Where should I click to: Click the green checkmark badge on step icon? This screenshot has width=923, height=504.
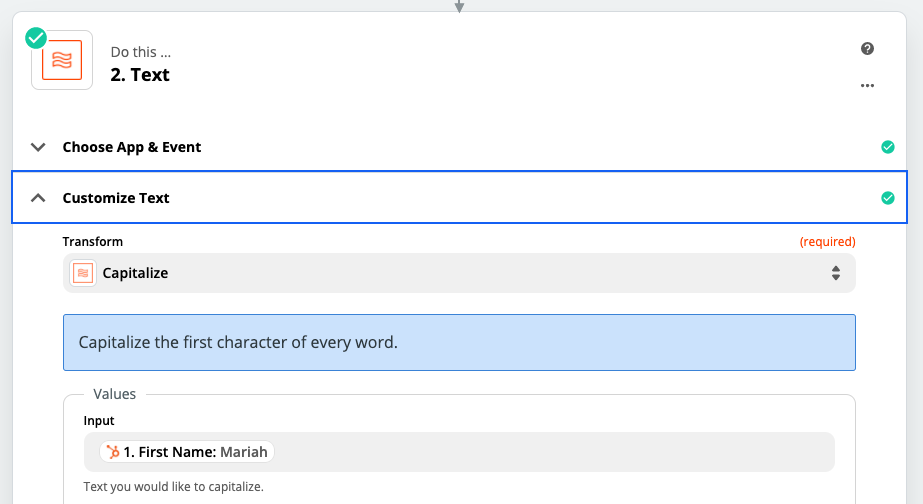pos(36,37)
